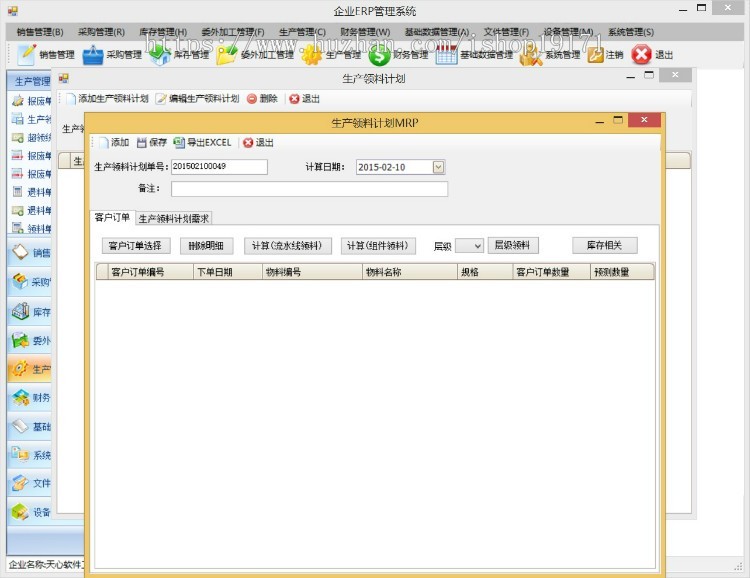
Task: Click 库存相关 button
Action: tap(605, 245)
